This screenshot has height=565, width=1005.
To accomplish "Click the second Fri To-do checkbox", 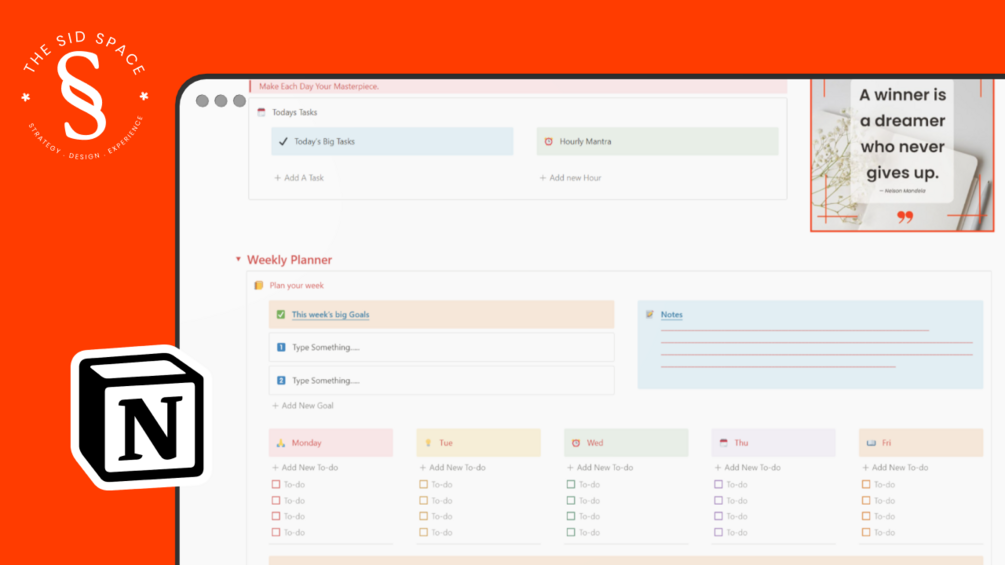I will click(866, 500).
